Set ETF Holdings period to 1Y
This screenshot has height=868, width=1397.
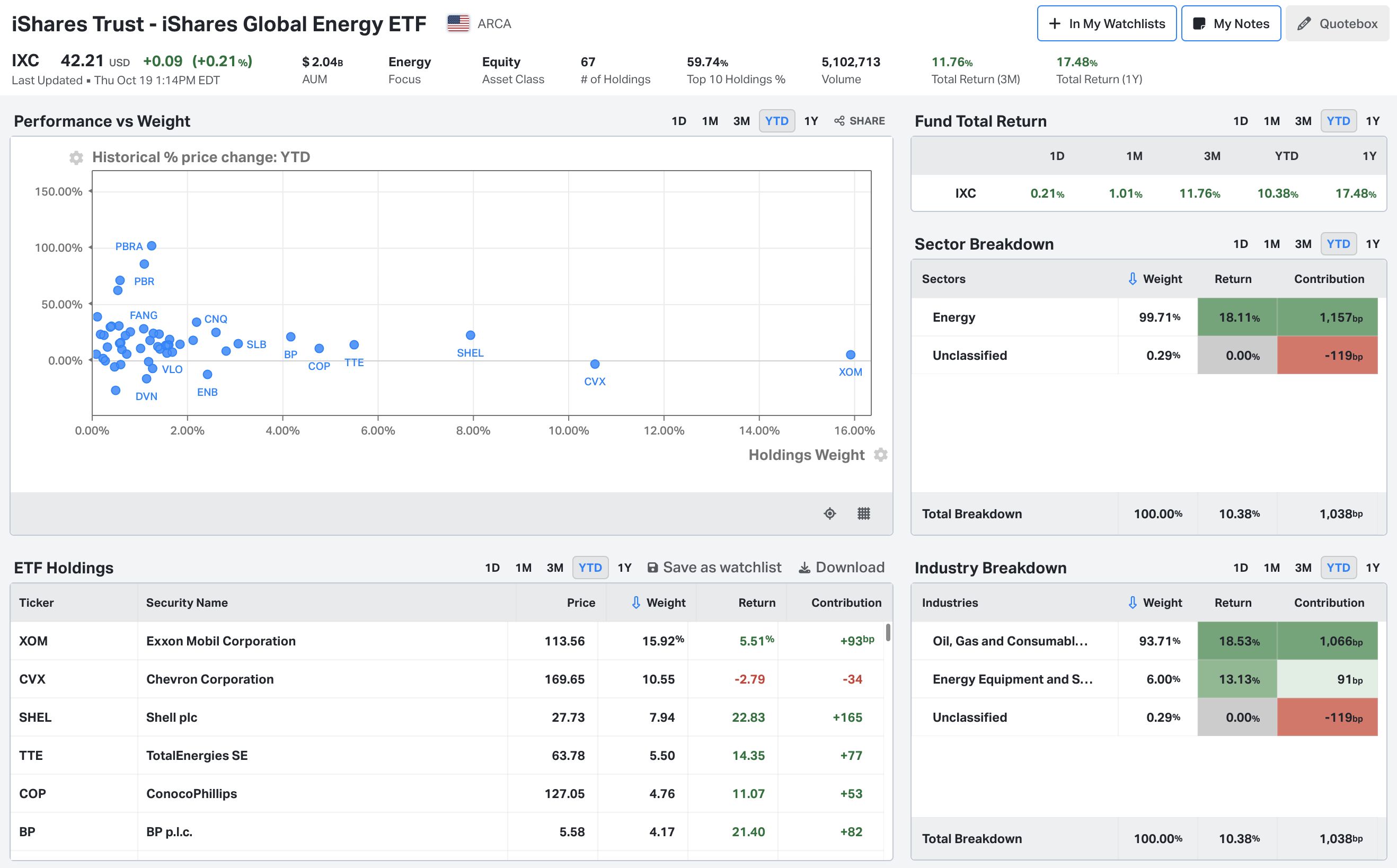[624, 567]
